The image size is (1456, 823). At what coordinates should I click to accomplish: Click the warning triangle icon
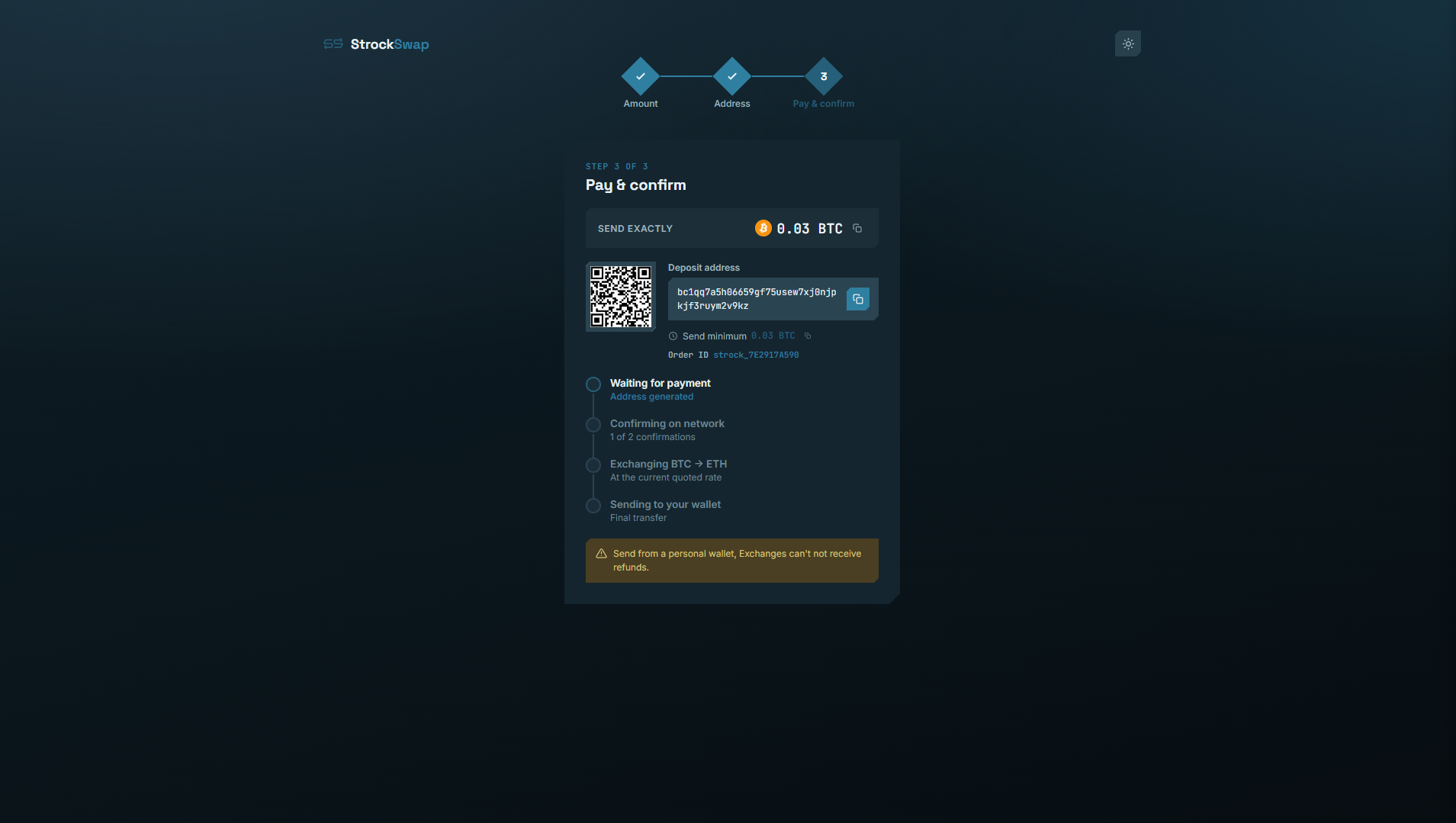pyautogui.click(x=601, y=554)
